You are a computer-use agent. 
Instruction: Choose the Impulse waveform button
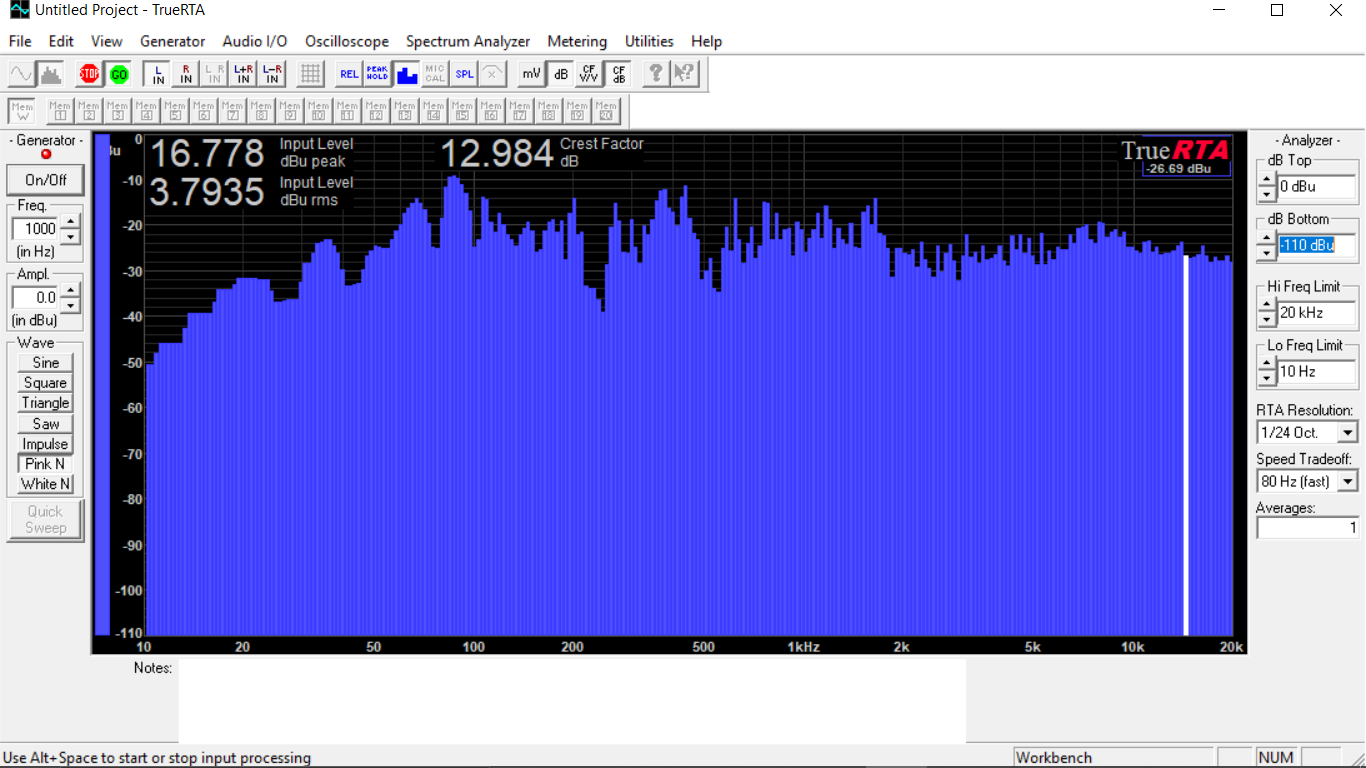pos(45,444)
